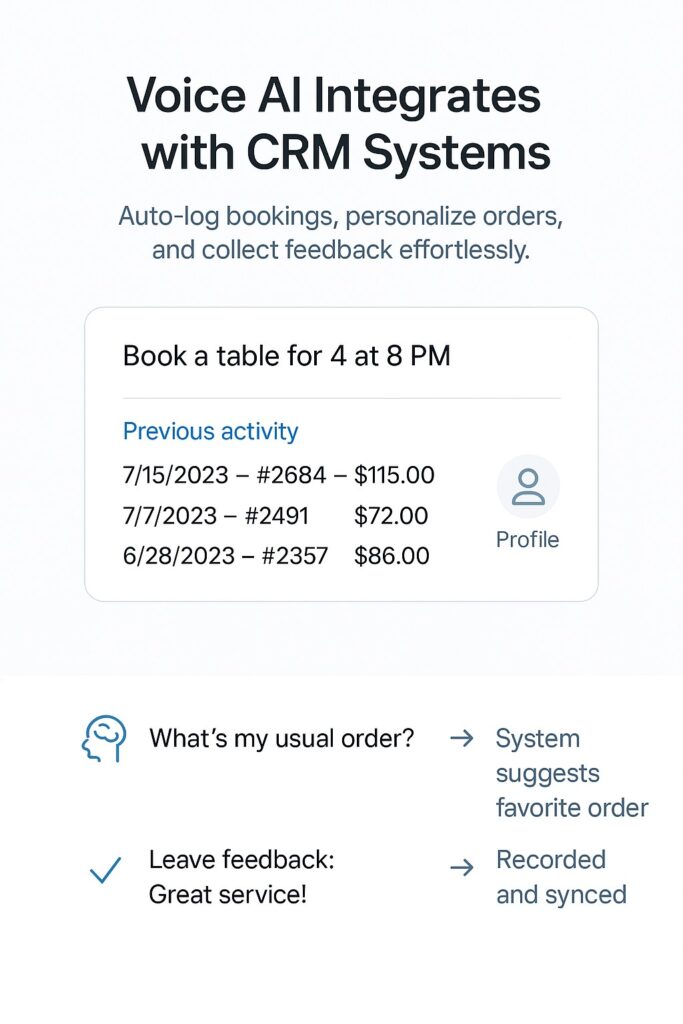Click the "Recorded and synced" result text

pyautogui.click(x=561, y=877)
